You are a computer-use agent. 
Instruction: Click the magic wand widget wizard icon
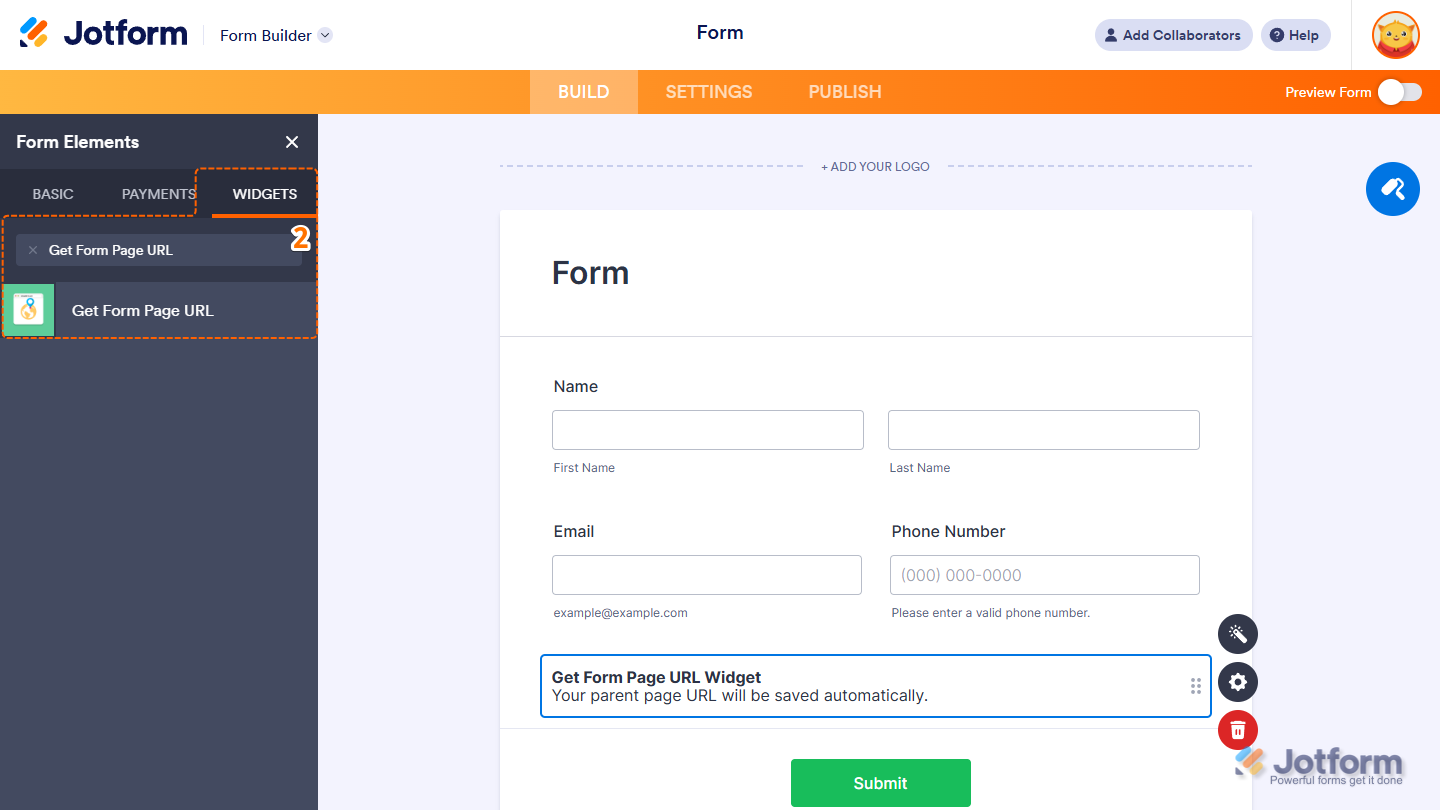1237,634
